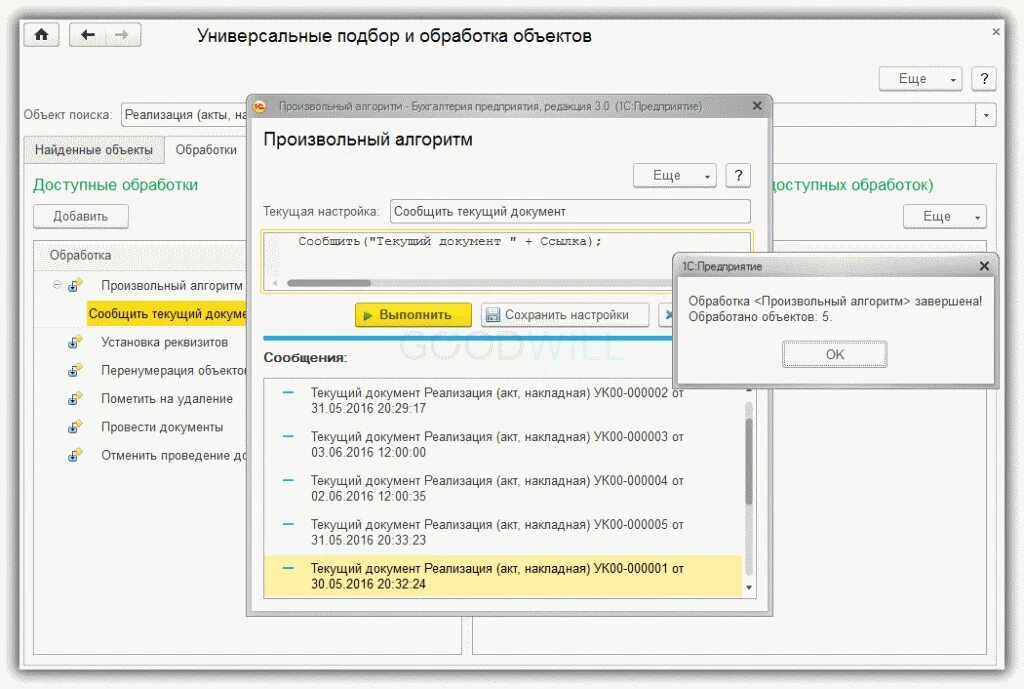1024x689 pixels.
Task: Click the icon next to Отменить проведение
Action: pos(76,455)
